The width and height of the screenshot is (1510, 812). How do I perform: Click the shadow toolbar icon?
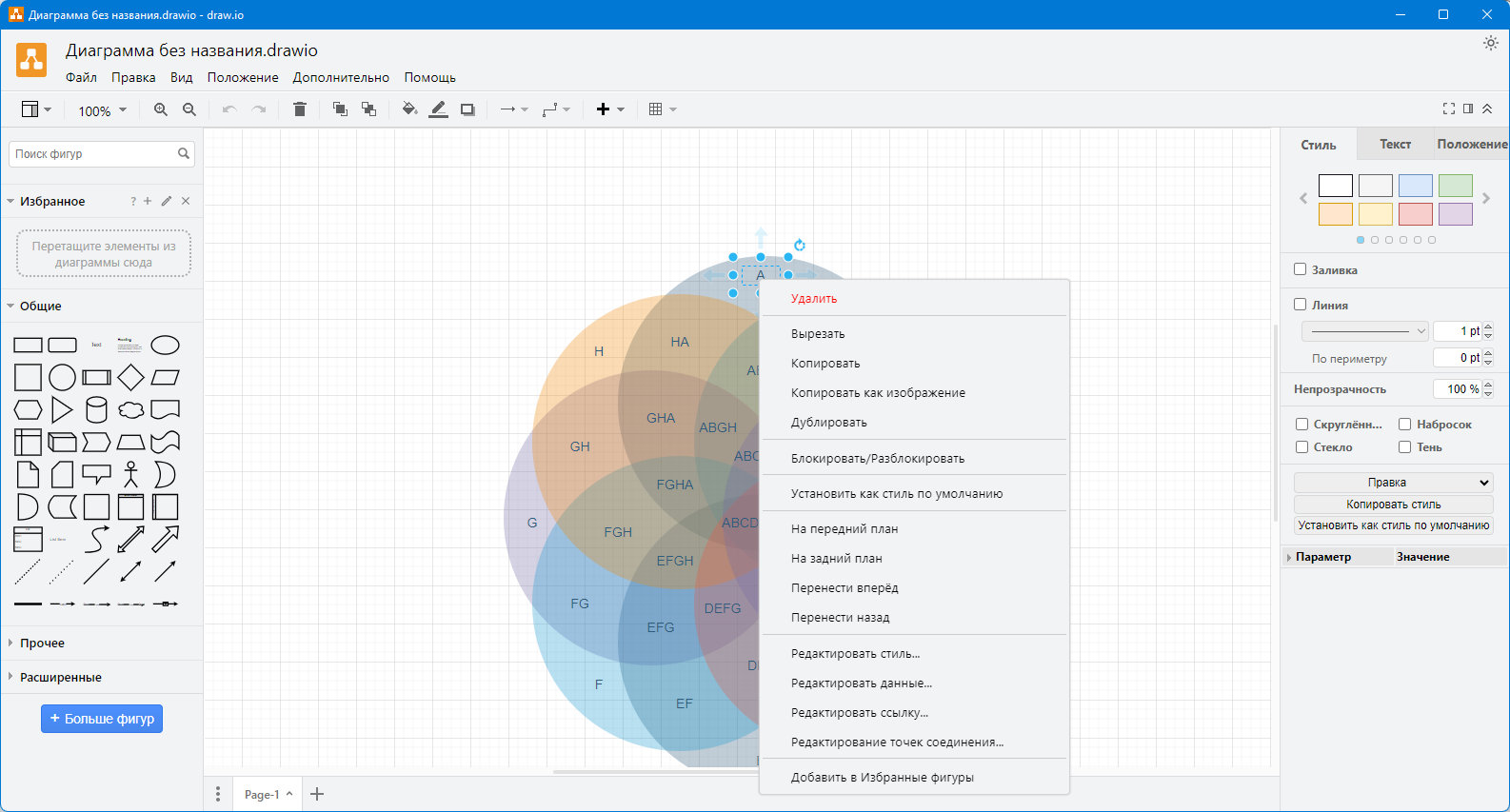(x=467, y=109)
